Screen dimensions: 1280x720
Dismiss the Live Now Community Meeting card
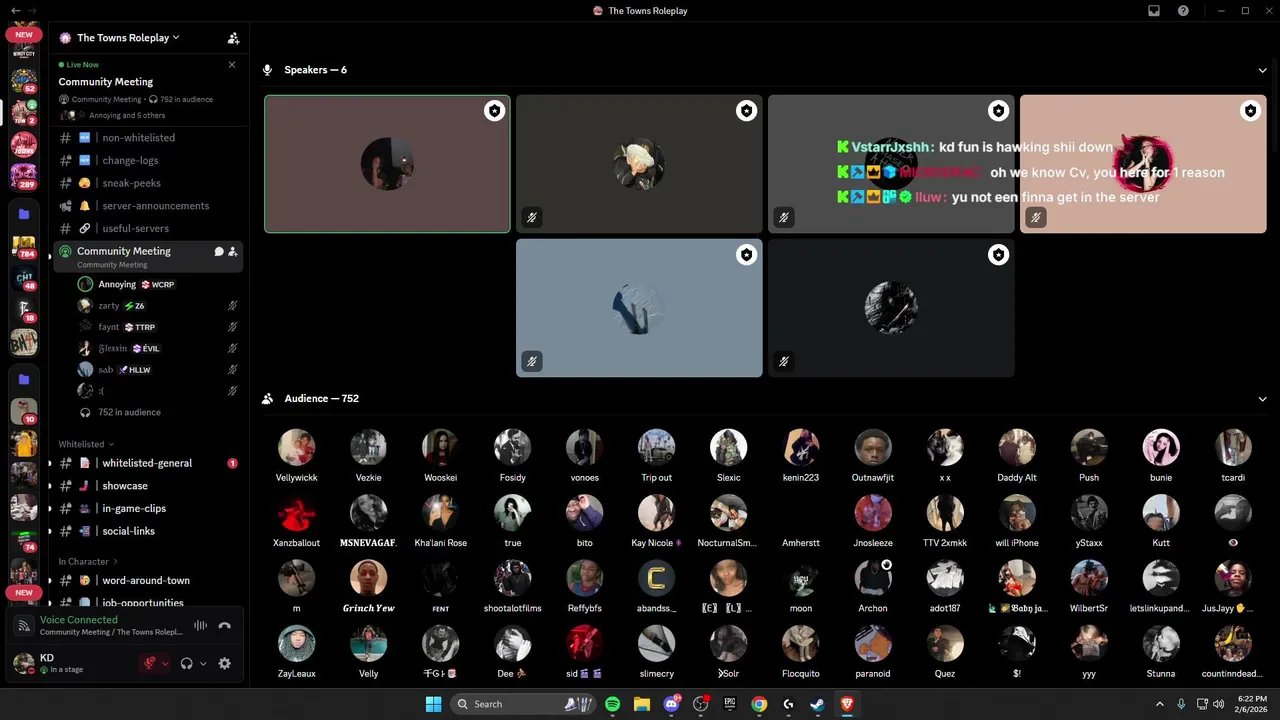coord(232,65)
